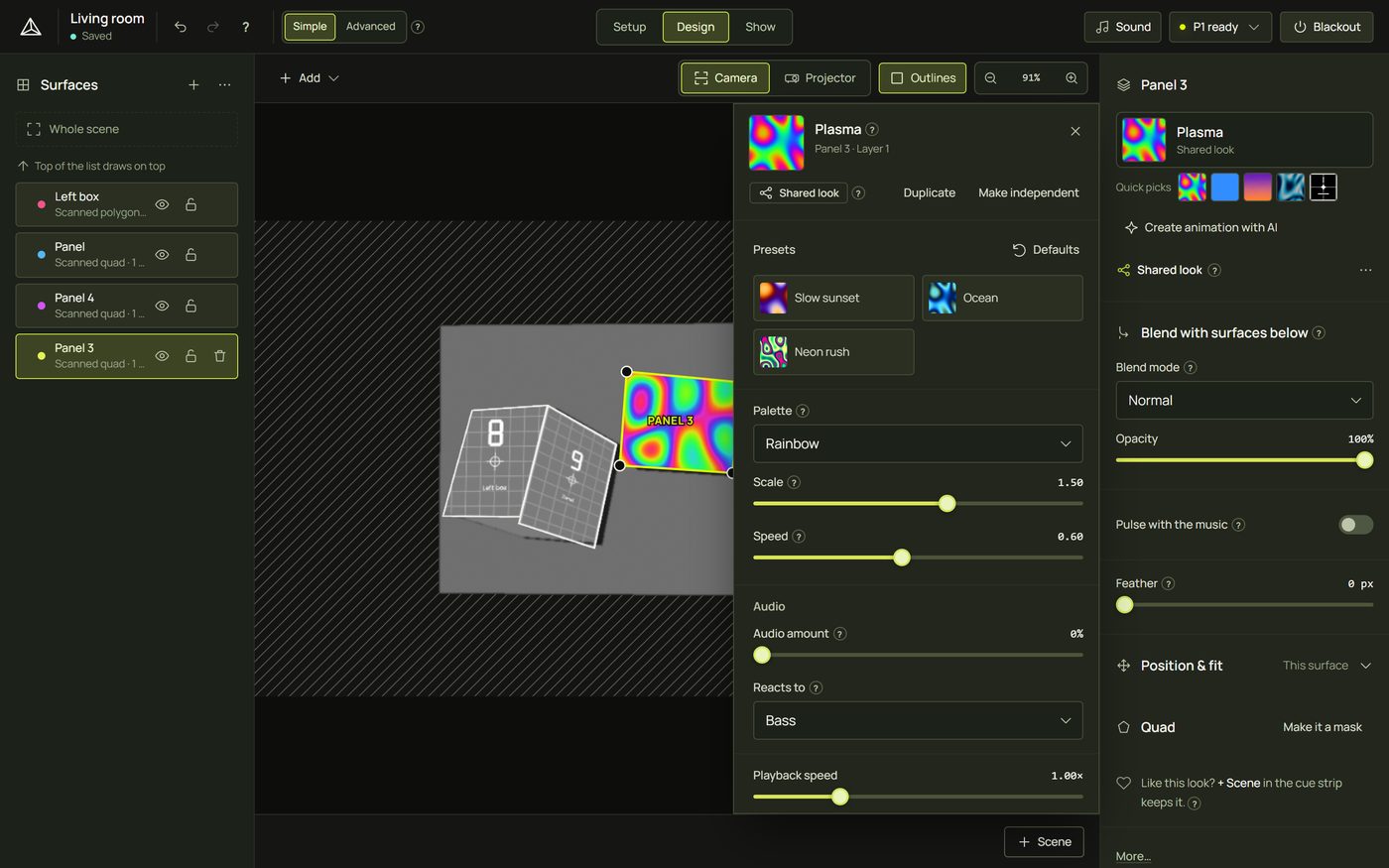Image resolution: width=1389 pixels, height=868 pixels.
Task: Select the calibration grid quick pick
Action: [x=1324, y=186]
